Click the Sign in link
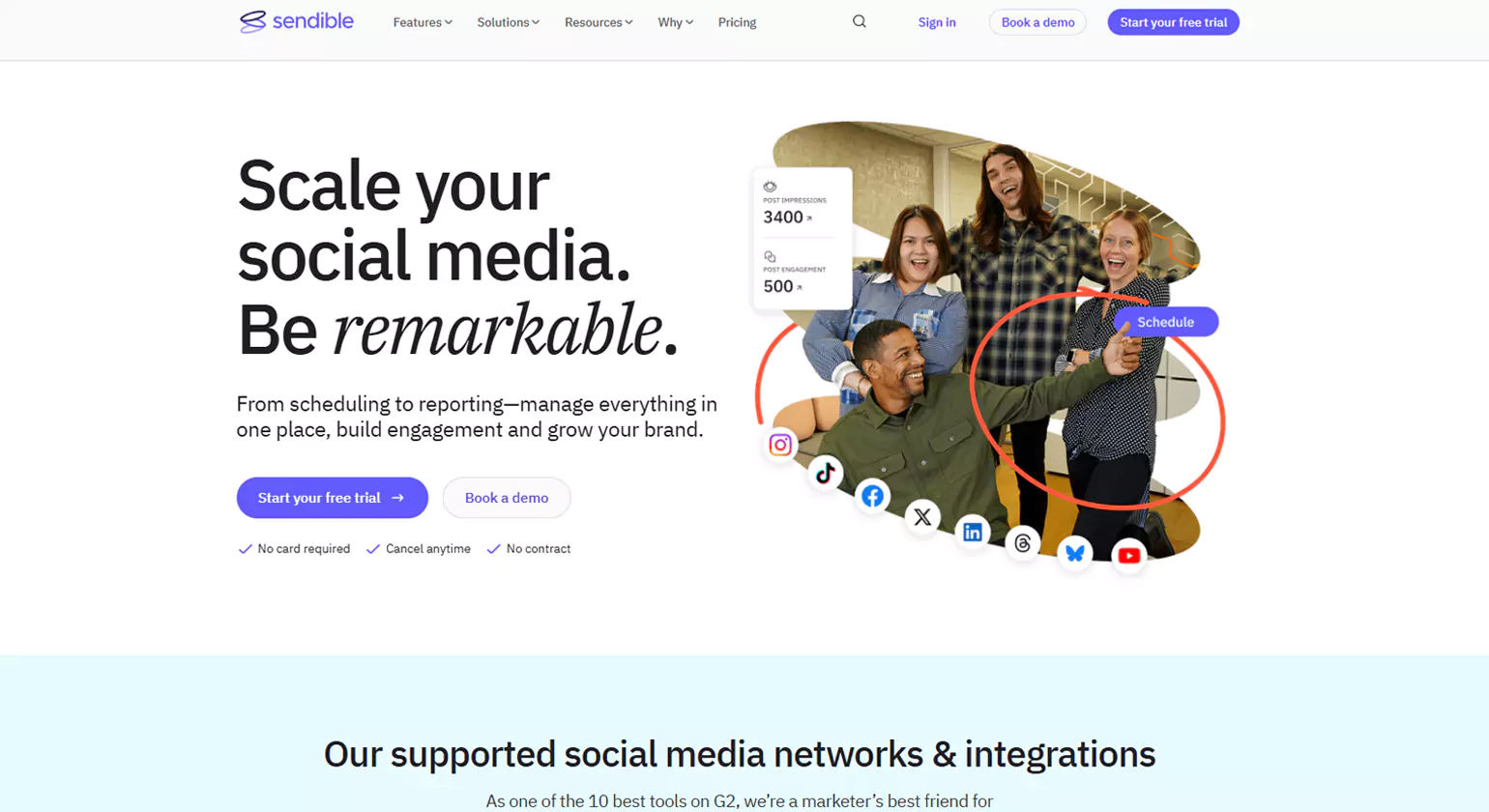The image size is (1489, 812). (x=937, y=22)
